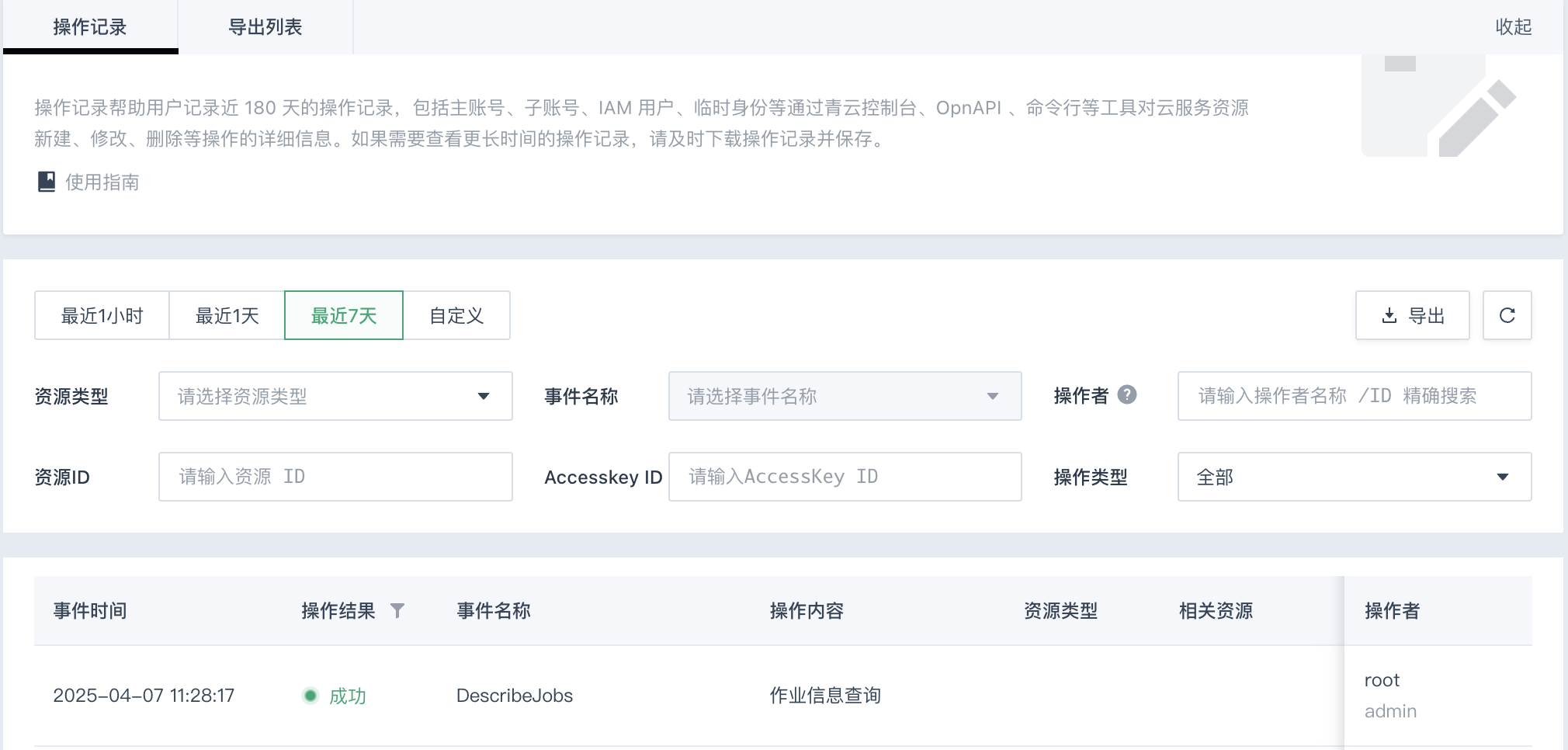Click the book icon before 使用指南

click(47, 182)
